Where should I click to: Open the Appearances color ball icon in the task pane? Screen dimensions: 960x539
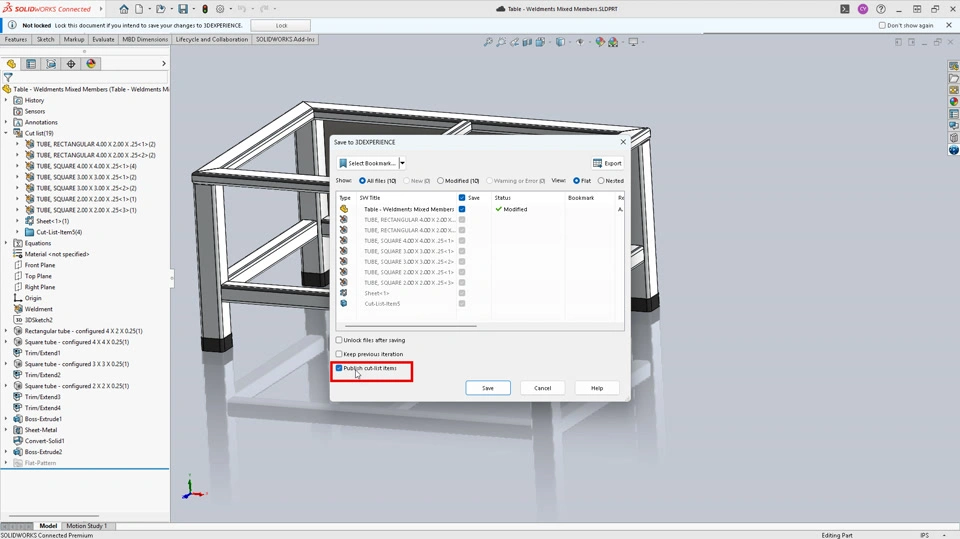coord(953,102)
